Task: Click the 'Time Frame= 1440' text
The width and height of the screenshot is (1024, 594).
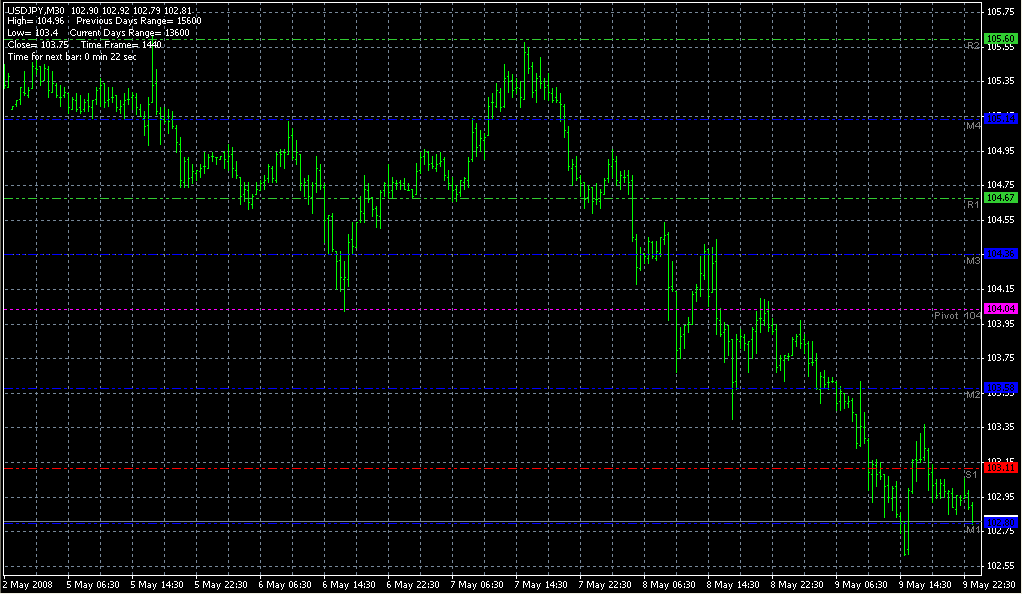Action: coord(121,44)
